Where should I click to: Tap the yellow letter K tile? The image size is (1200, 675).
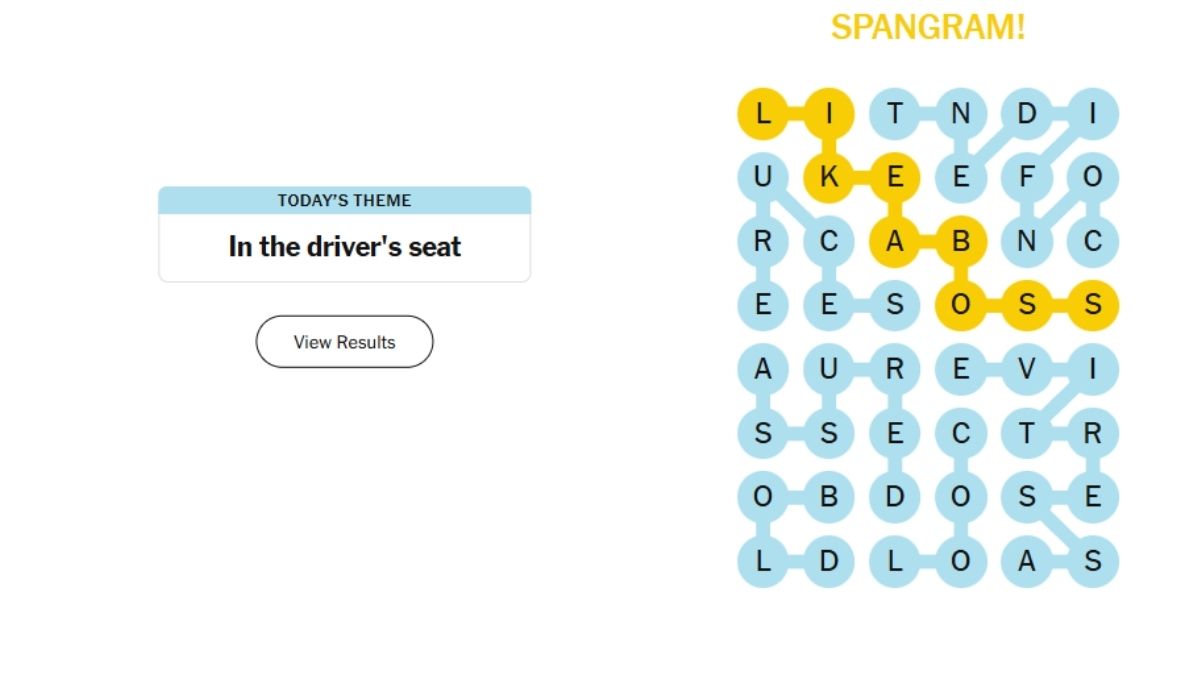[828, 178]
